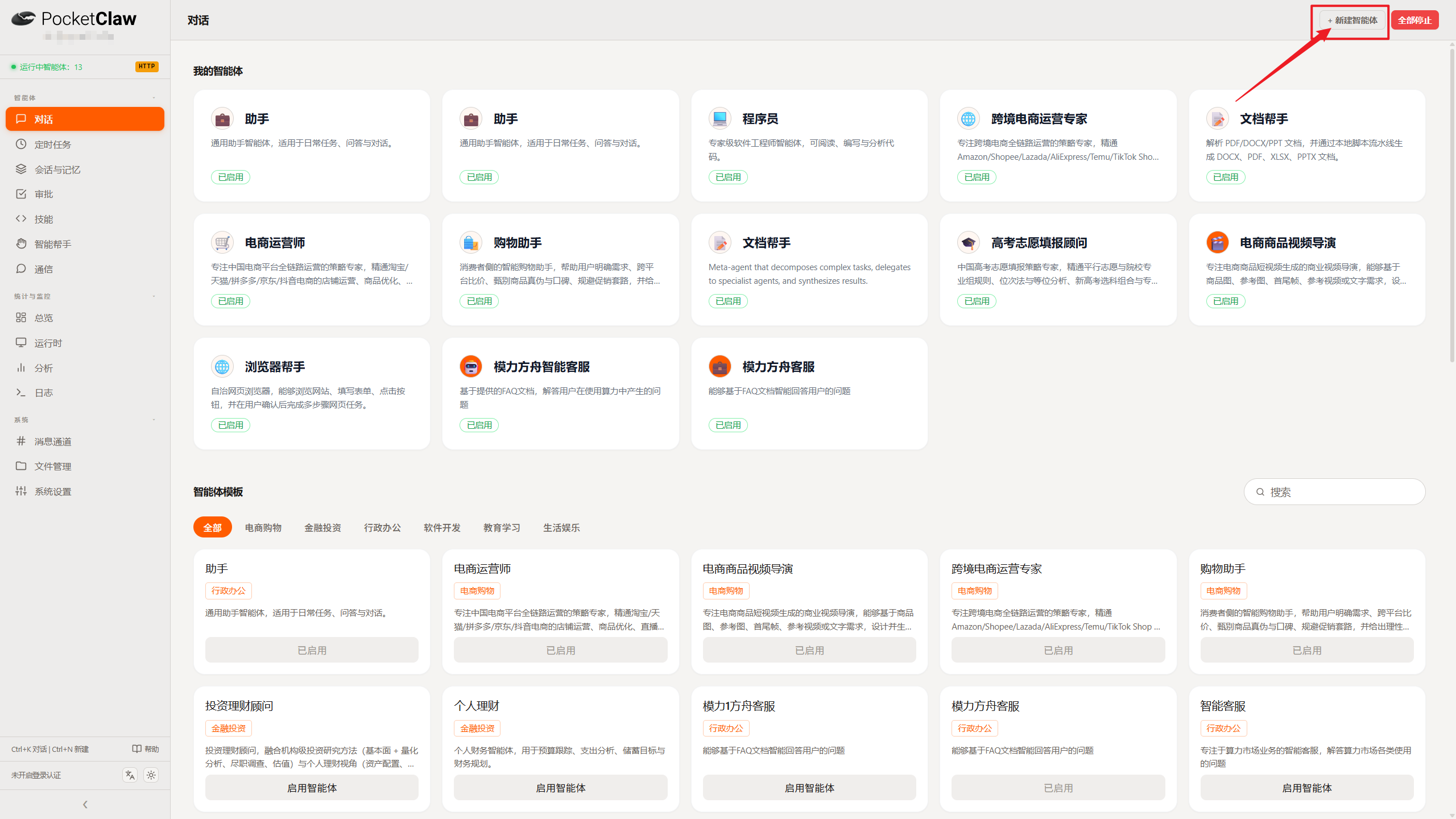The image size is (1456, 819).
Task: Switch to the 行政办公 template tab
Action: [382, 527]
